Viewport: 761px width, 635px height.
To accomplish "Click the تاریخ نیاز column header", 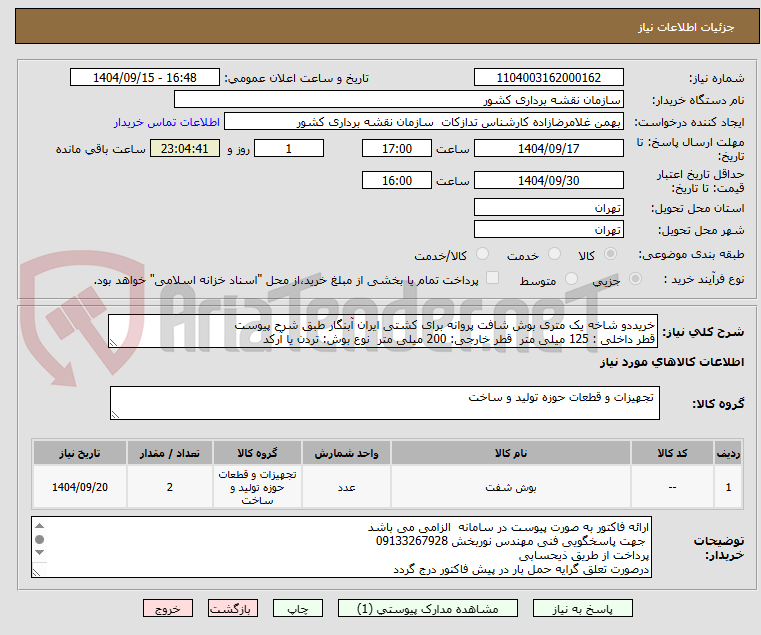I will (x=80, y=453).
